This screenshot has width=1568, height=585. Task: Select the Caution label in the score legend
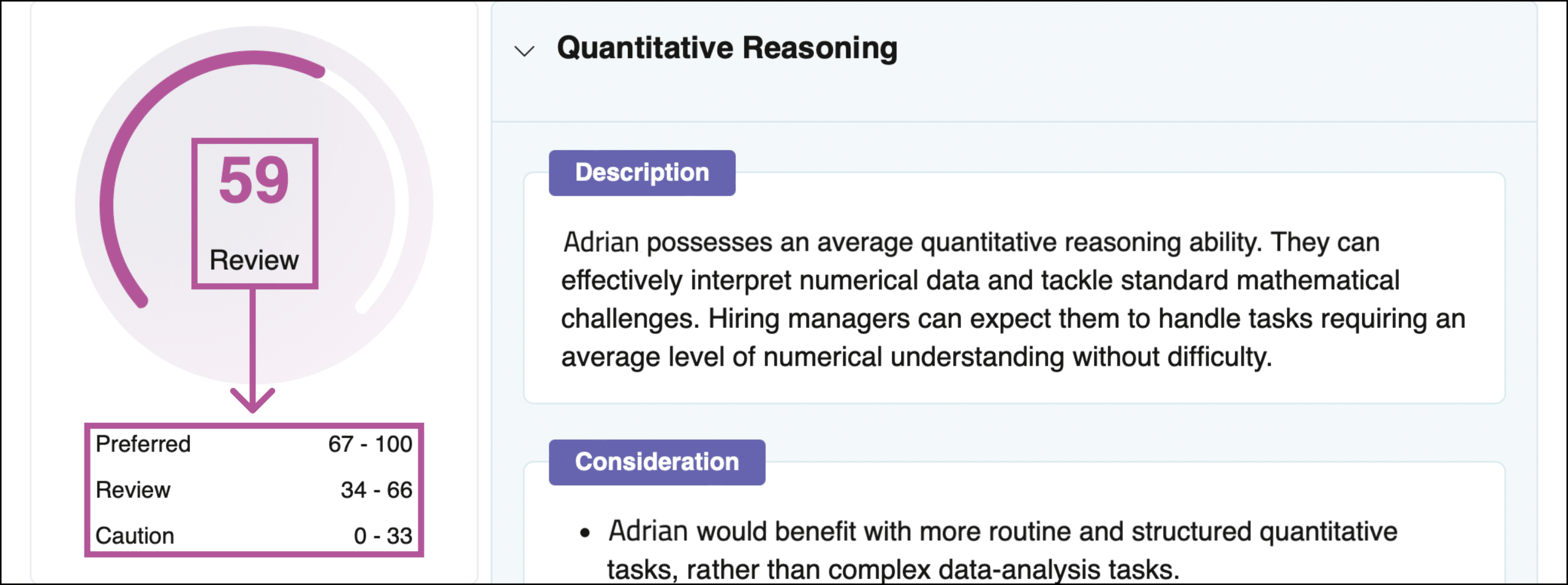point(135,535)
